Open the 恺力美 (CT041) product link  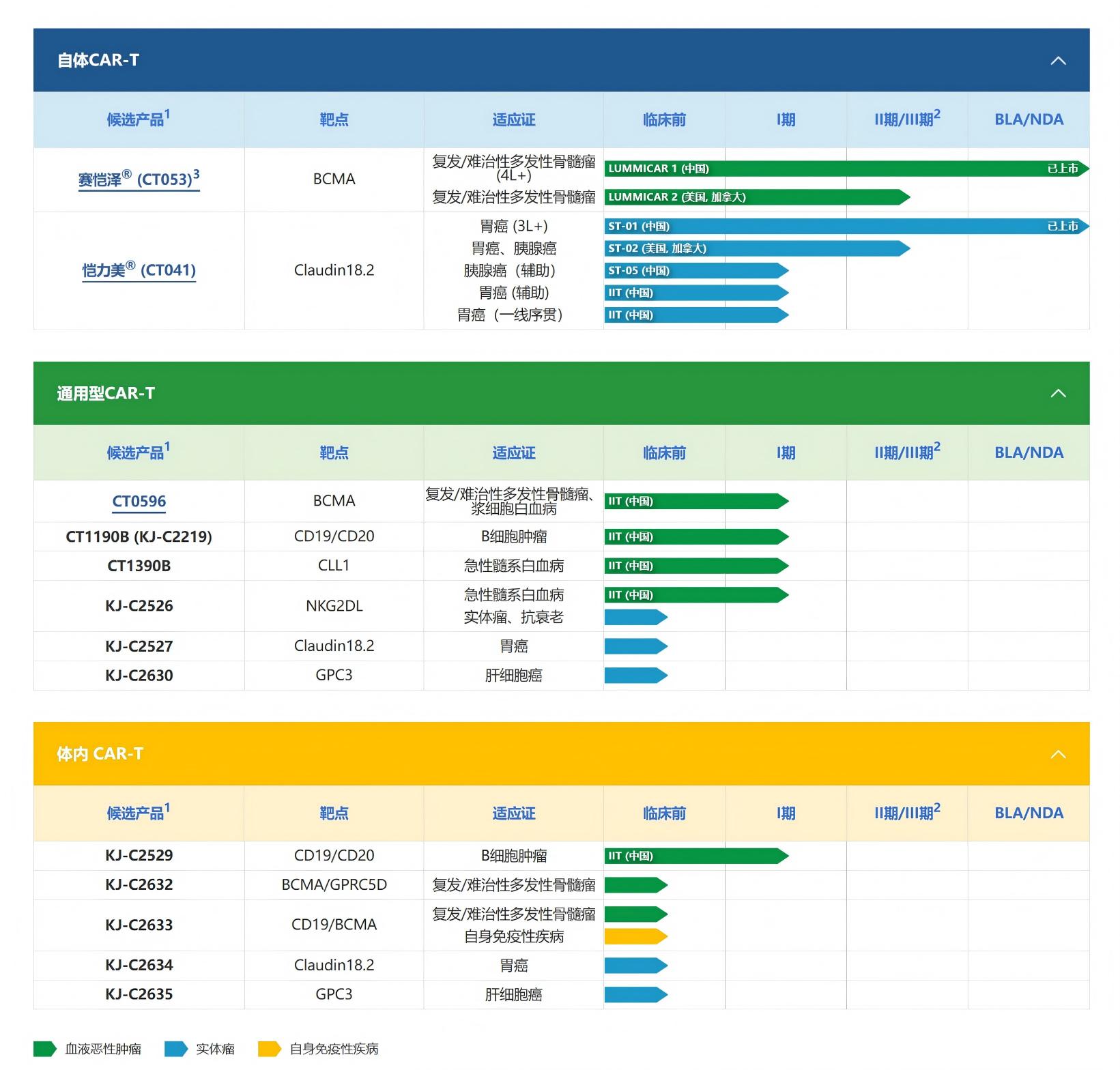tap(139, 270)
